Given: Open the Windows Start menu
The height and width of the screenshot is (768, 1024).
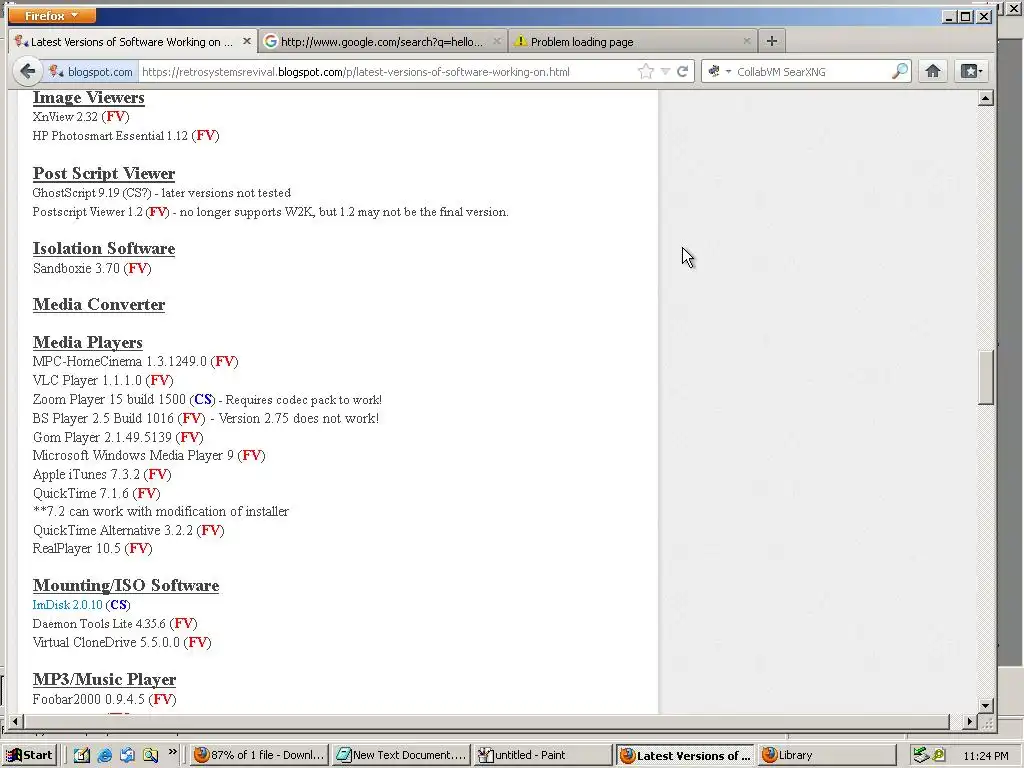Looking at the screenshot, I should tap(29, 755).
